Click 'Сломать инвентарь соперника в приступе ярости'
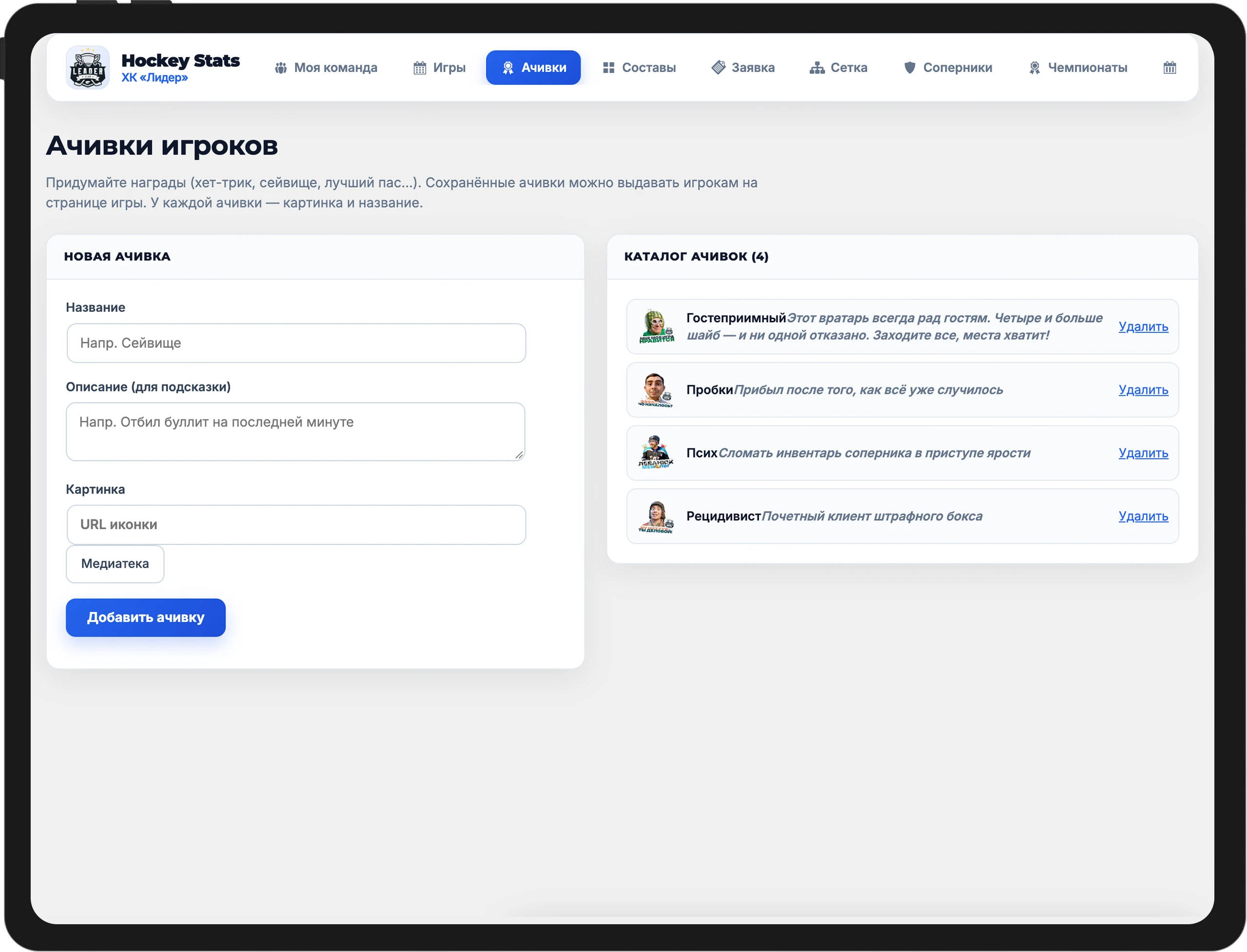Screen dimensions: 1247x952 [x=874, y=453]
